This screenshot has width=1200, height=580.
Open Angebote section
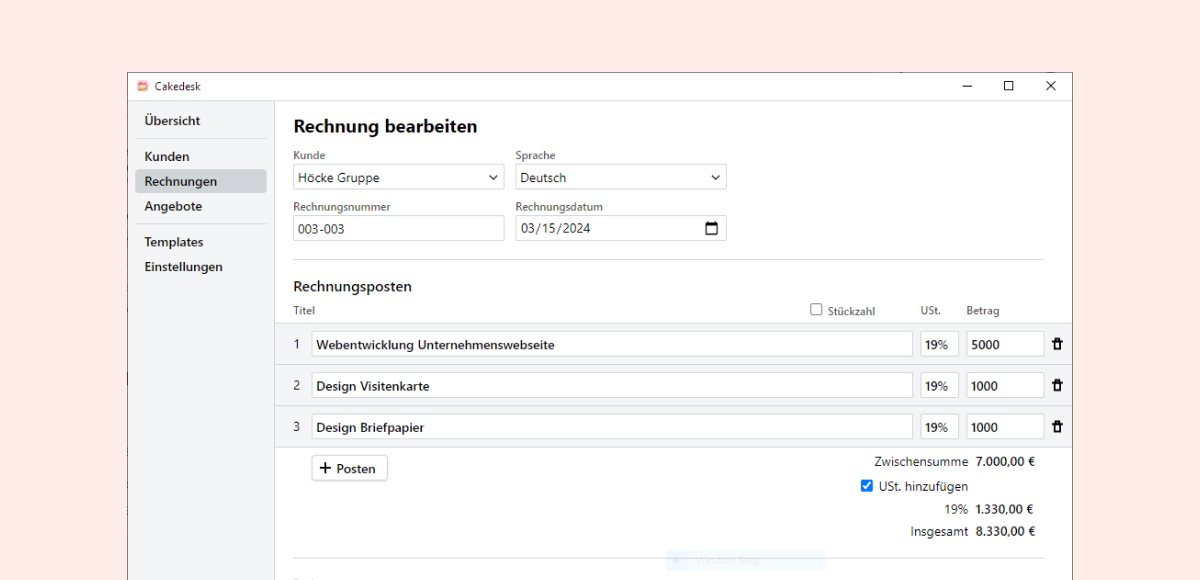(x=173, y=206)
